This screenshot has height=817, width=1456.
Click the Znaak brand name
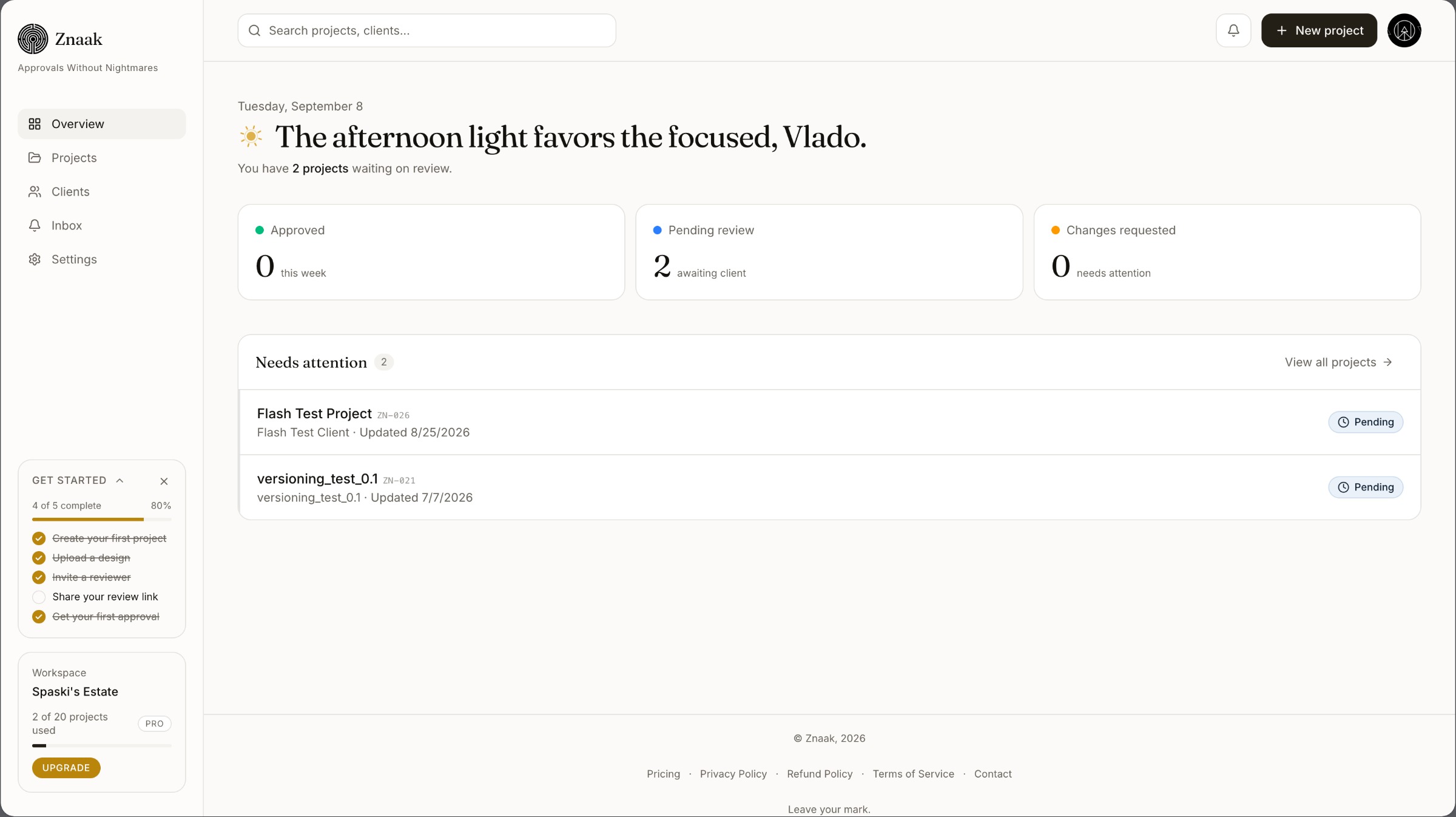pyautogui.click(x=79, y=39)
